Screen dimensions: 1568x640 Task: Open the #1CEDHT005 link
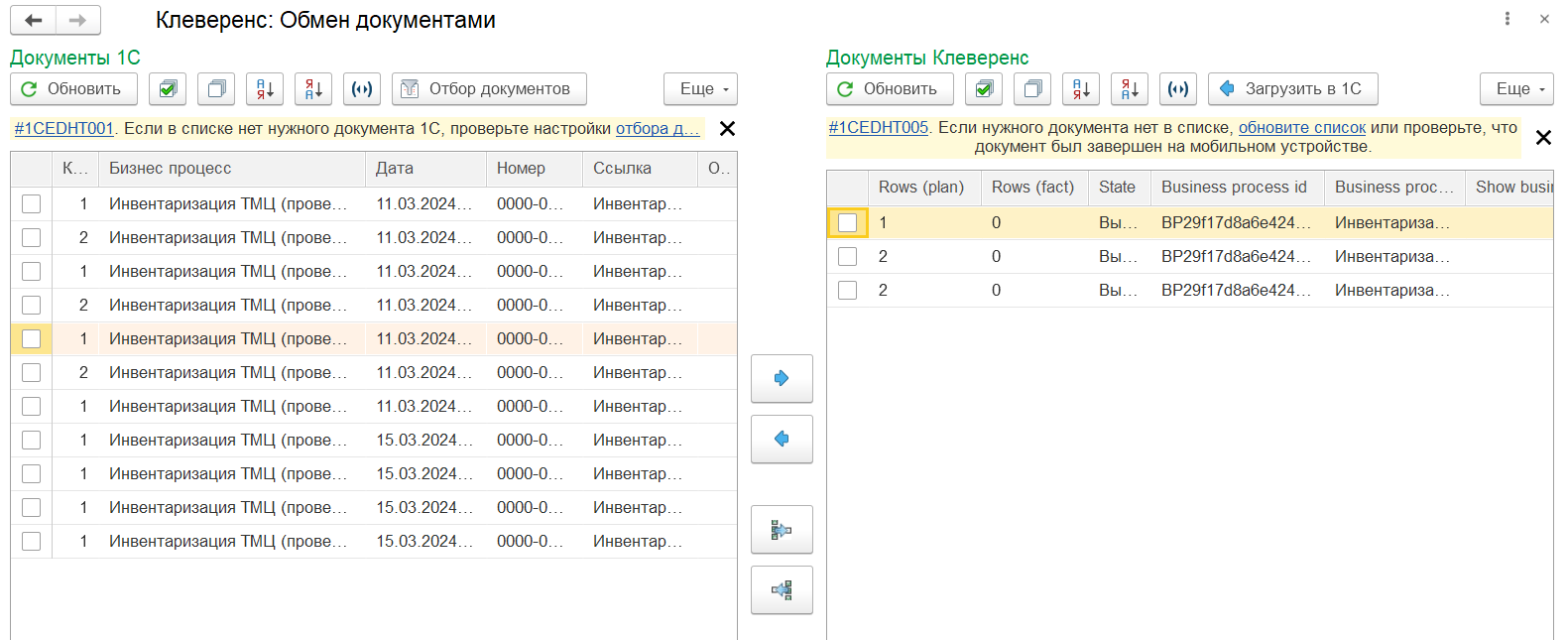coord(879,128)
